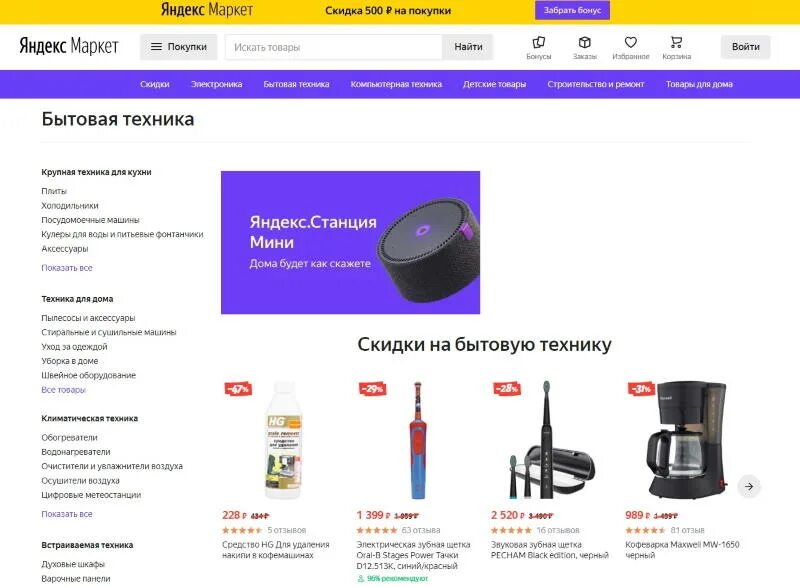Select the Бытовая техника category tab
The height and width of the screenshot is (587, 800).
[296, 84]
